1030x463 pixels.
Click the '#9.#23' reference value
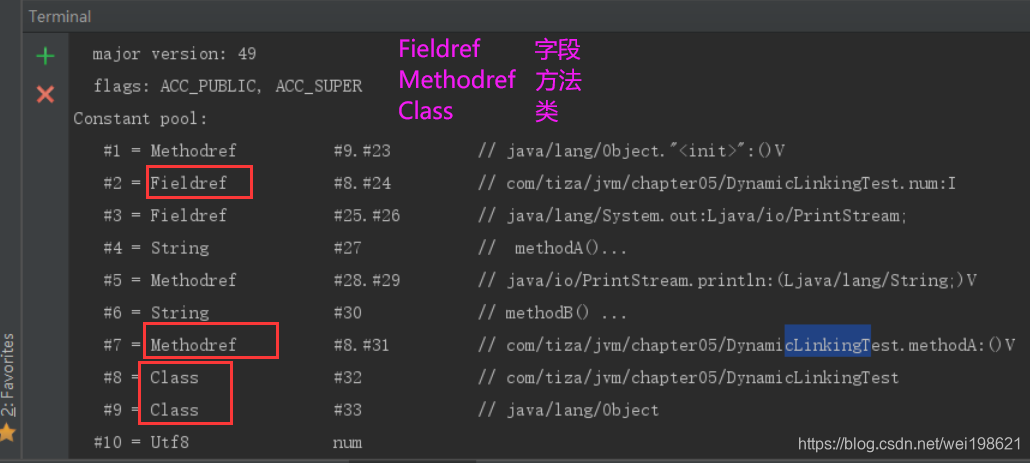coord(362,151)
